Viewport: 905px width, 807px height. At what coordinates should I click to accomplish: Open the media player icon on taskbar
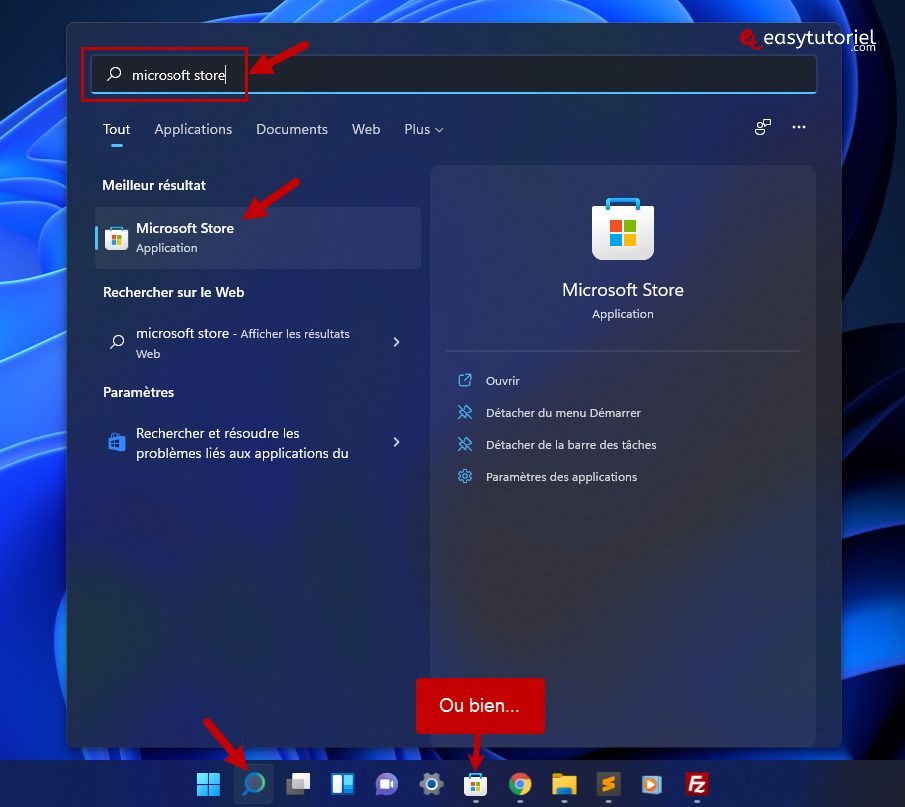tap(652, 784)
